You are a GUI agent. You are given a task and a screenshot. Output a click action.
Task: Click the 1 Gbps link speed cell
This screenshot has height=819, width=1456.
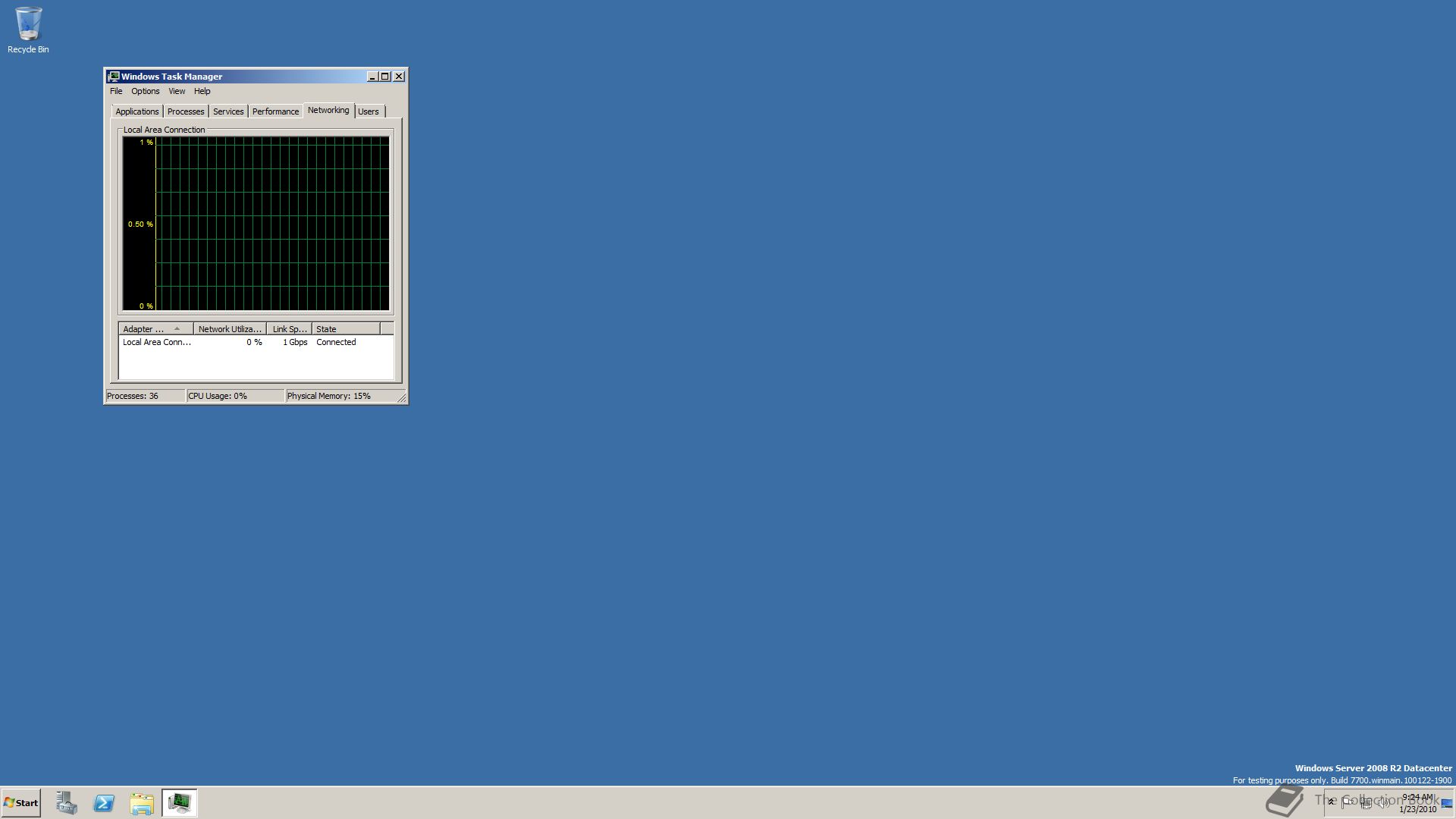click(x=295, y=343)
